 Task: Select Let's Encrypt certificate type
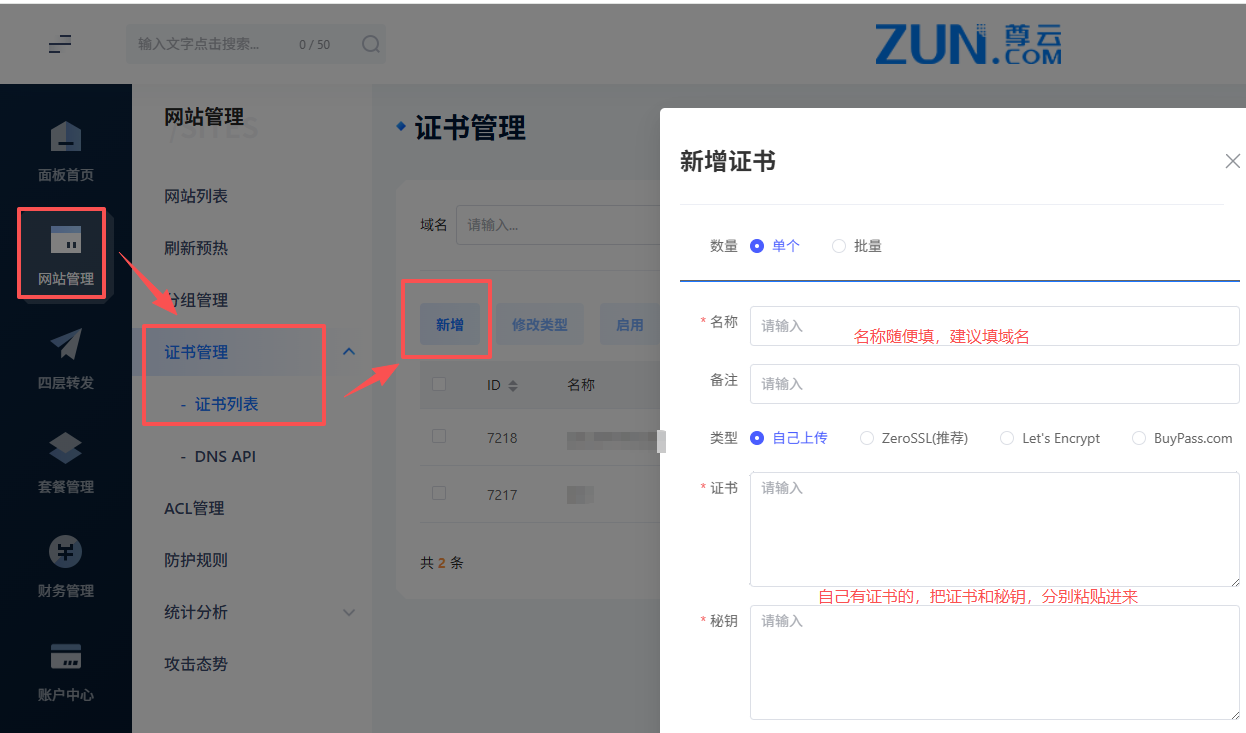1007,438
